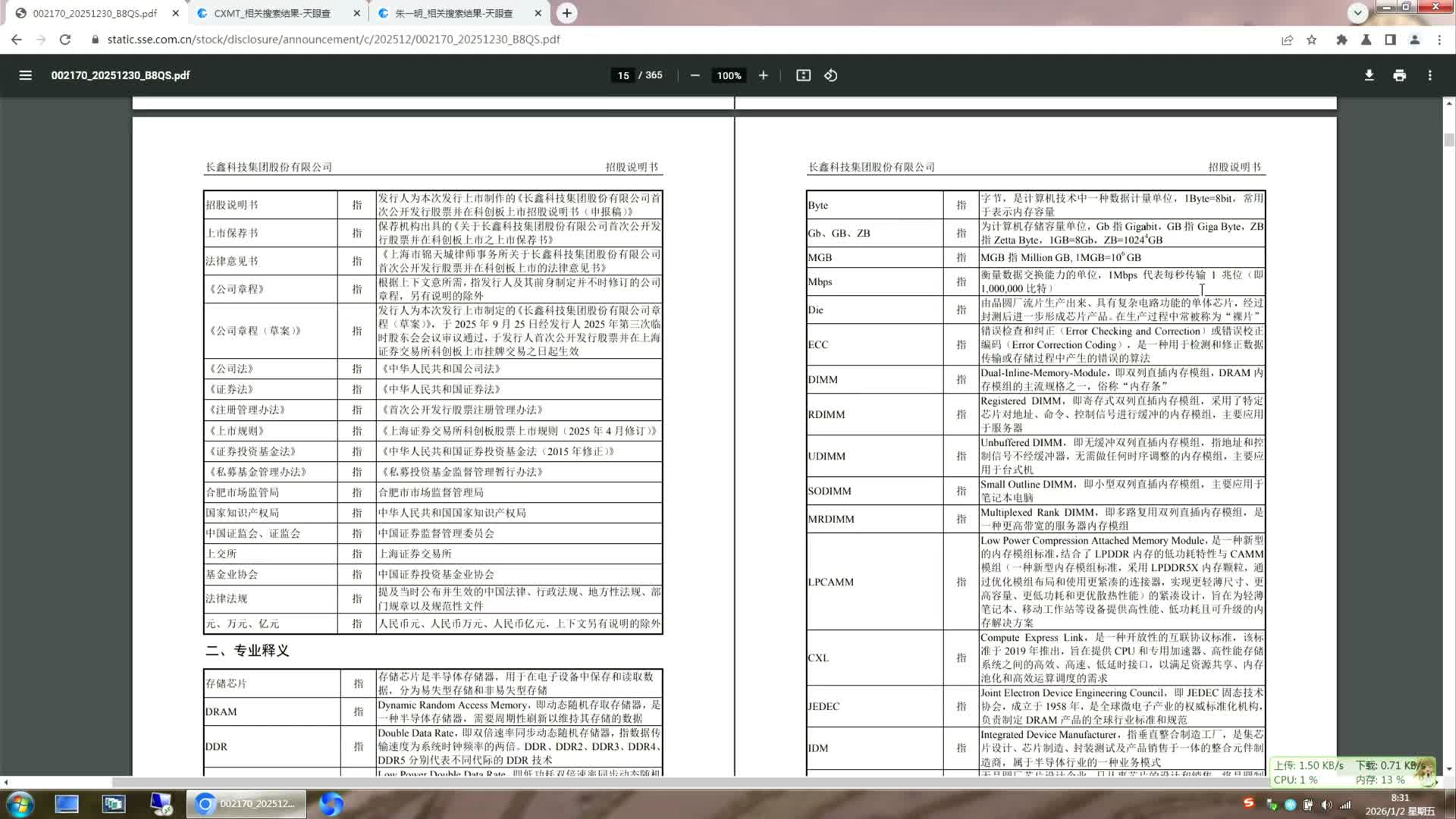Click the address bar URL
This screenshot has height=819, width=1456.
coord(334,39)
